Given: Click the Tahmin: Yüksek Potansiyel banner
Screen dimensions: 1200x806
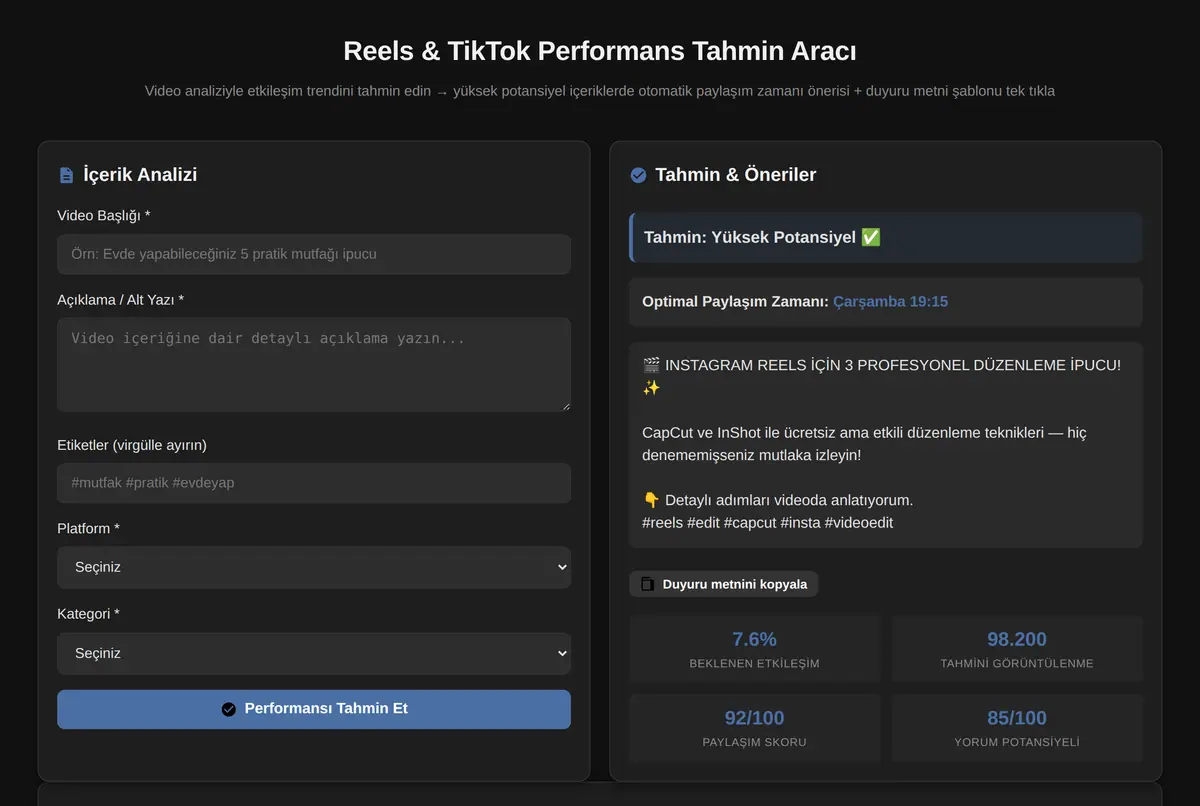Looking at the screenshot, I should (x=886, y=237).
